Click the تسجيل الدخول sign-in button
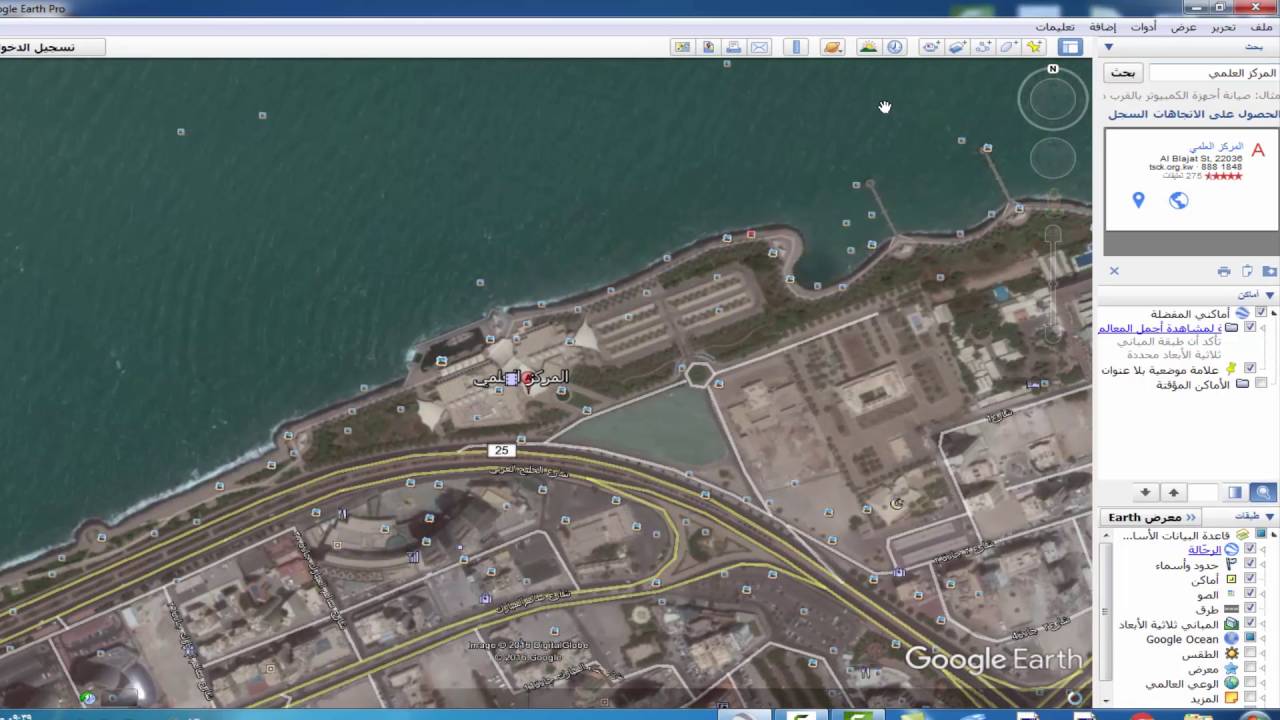Viewport: 1280px width, 720px height. pos(50,47)
